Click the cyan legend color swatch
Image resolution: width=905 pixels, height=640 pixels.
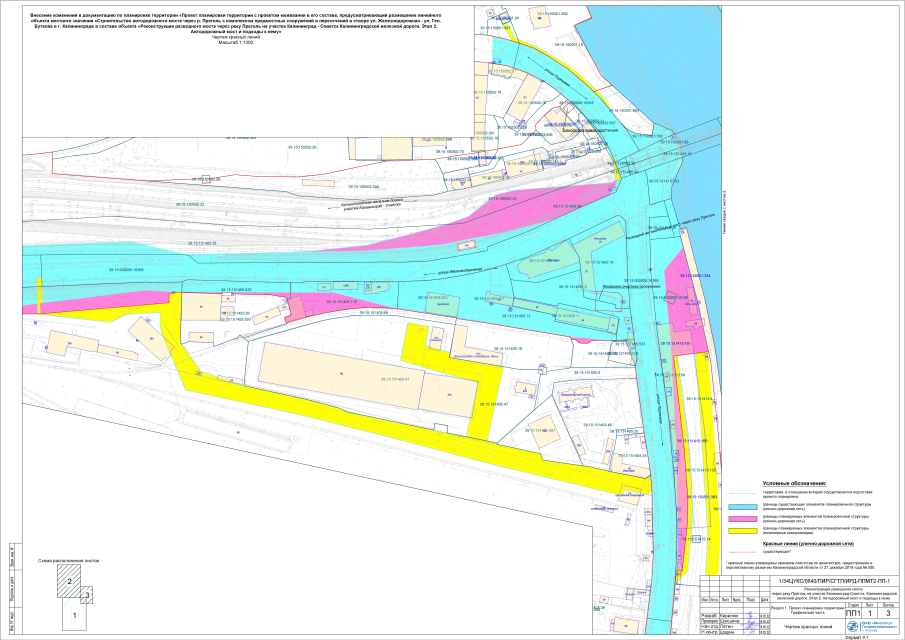(744, 505)
